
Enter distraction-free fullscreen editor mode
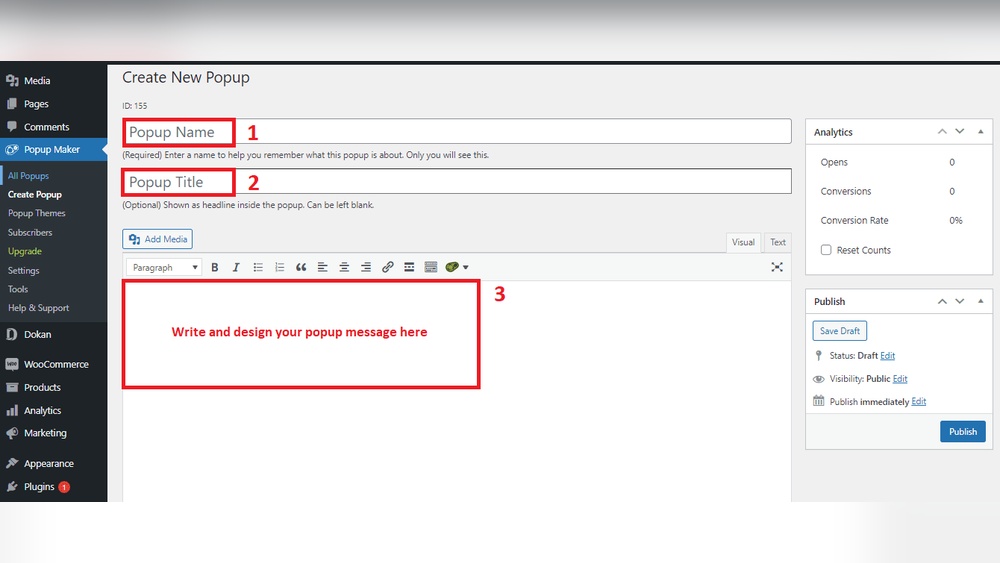click(x=777, y=267)
